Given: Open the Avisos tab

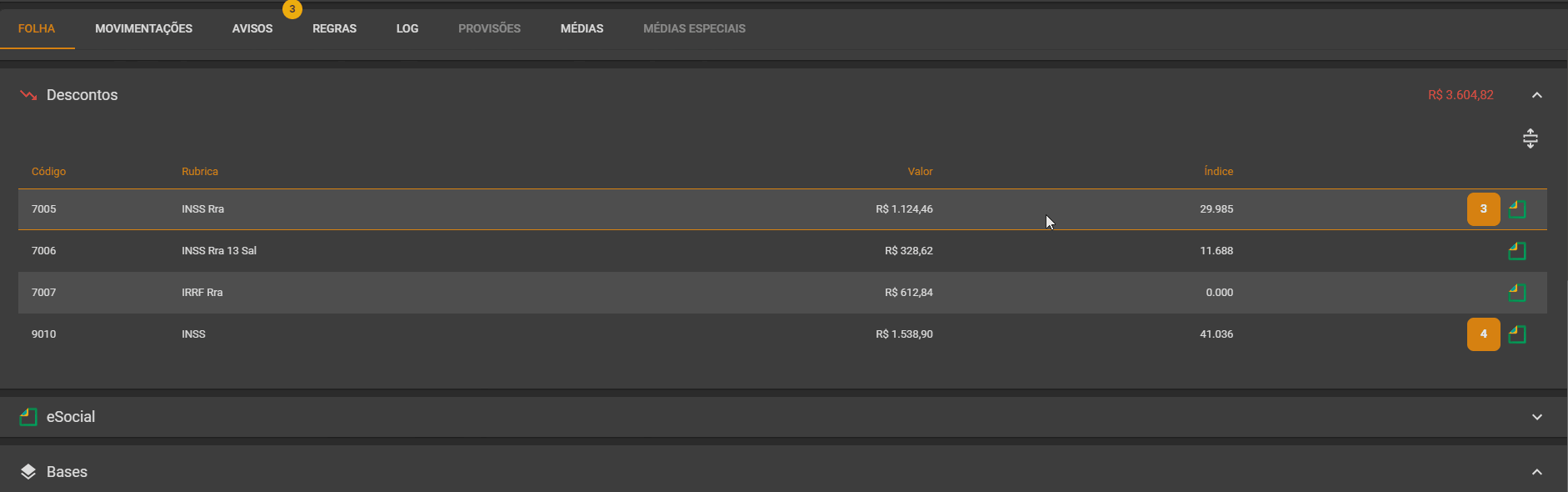Looking at the screenshot, I should pos(252,28).
